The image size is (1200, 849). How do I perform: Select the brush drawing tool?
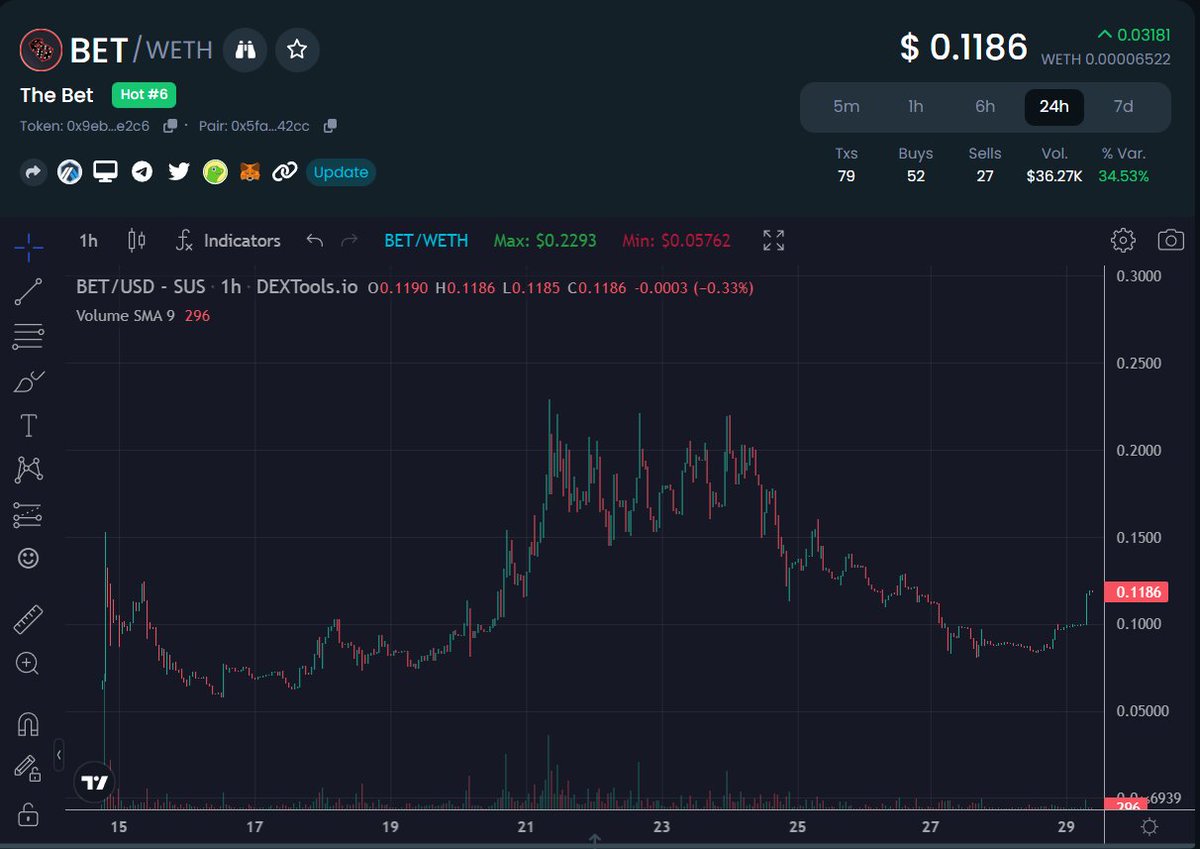pos(28,381)
